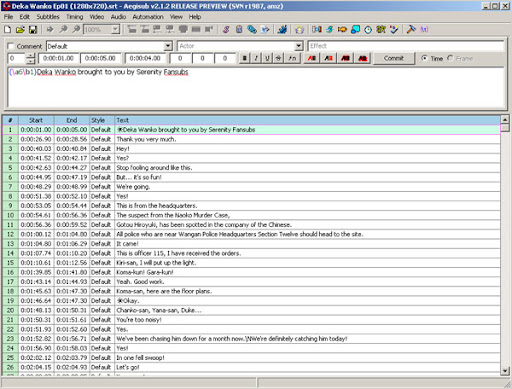Screen dimensions: 512x389
Task: Click the subtitle grid scroll-down arrow
Action: pyautogui.click(x=505, y=371)
